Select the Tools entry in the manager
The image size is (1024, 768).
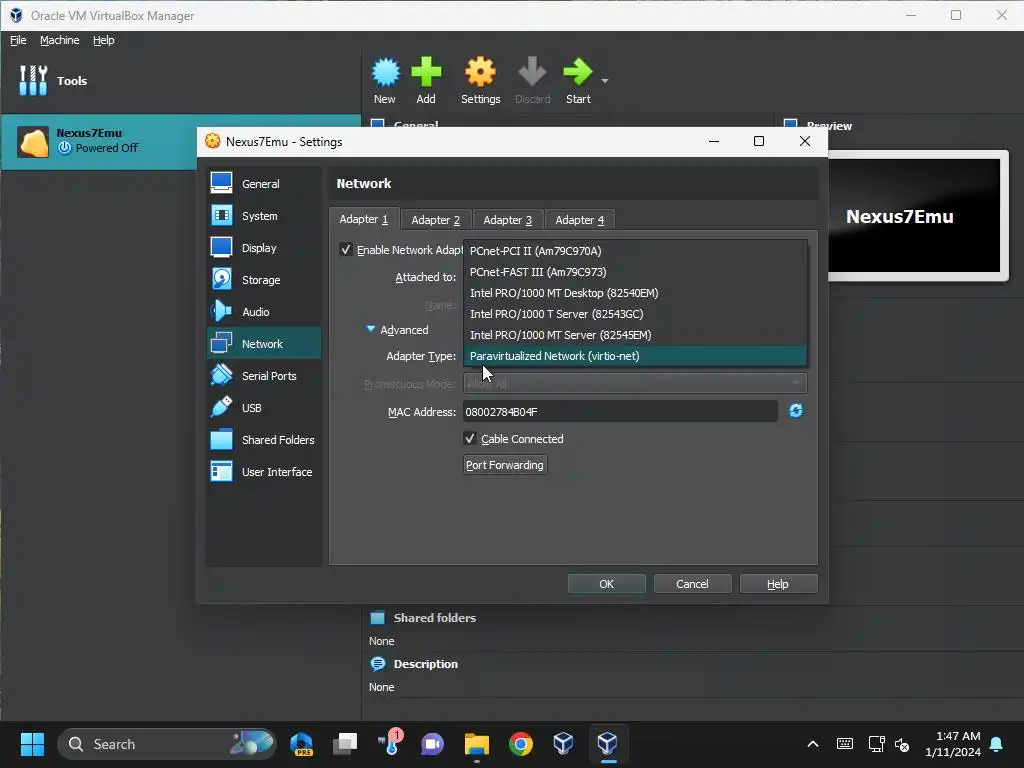[x=180, y=81]
